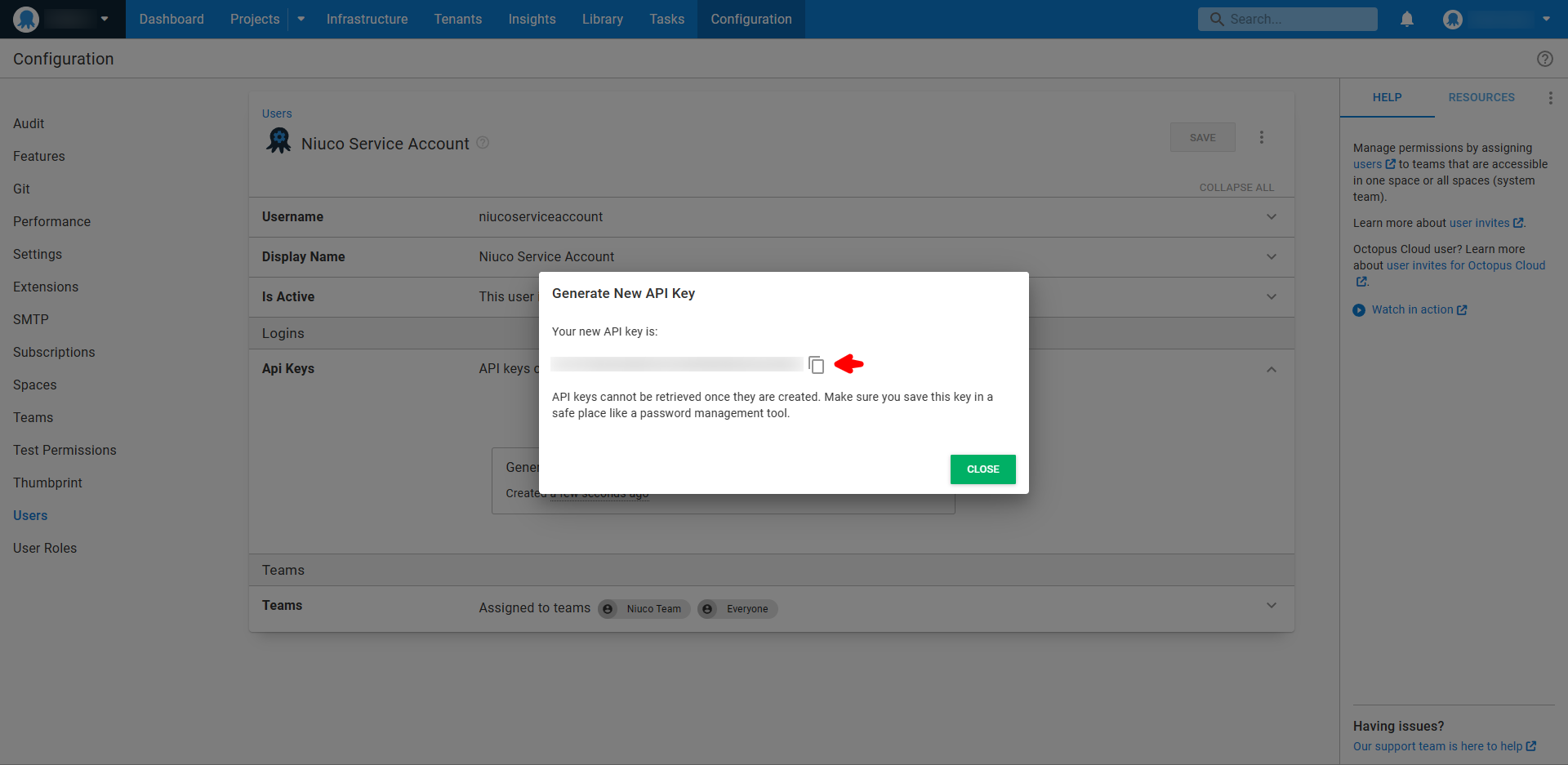Select User Roles in the sidebar
This screenshot has height=765, width=1568.
tap(45, 548)
